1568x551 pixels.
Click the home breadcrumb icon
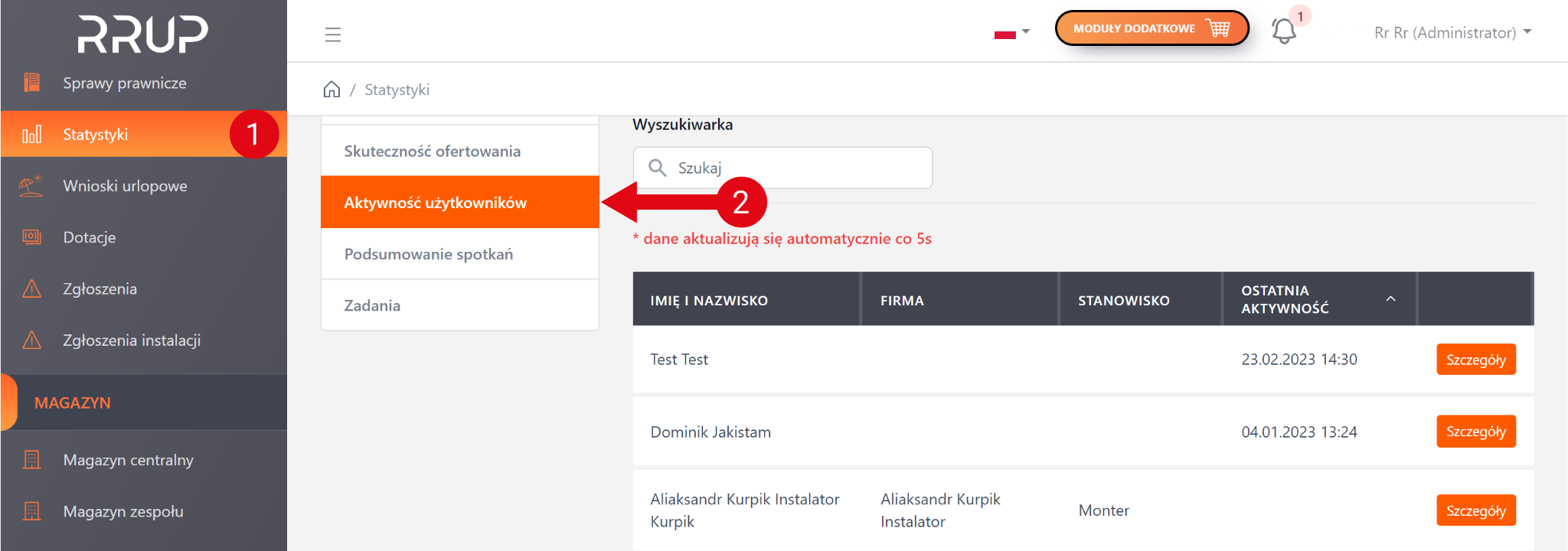[x=332, y=90]
